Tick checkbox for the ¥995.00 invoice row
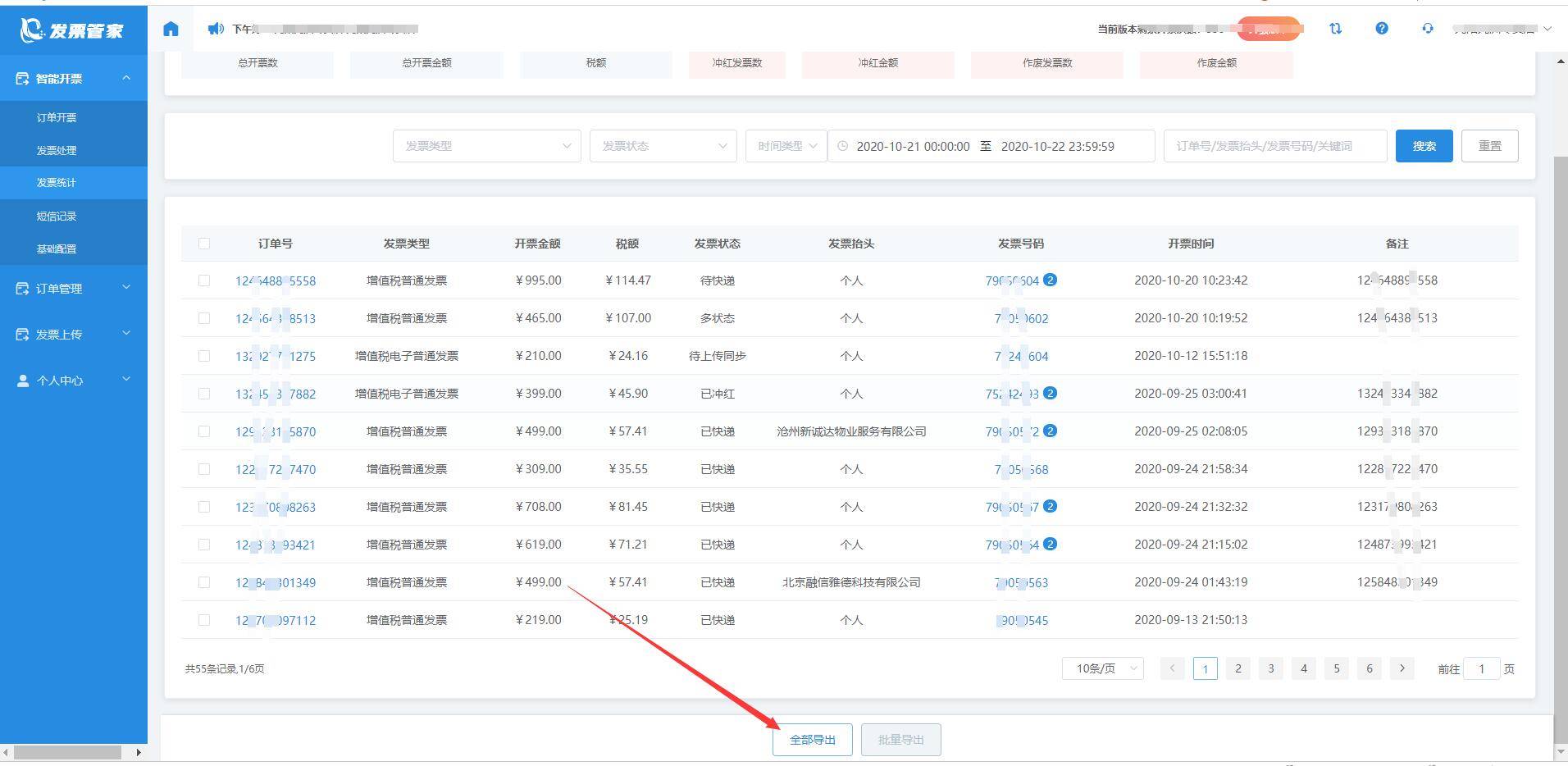Viewport: 1568px width, 766px height. (204, 280)
